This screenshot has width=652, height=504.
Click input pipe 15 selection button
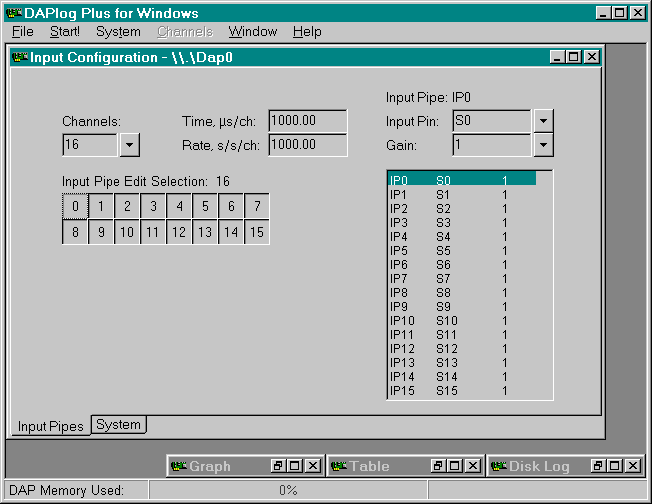coord(257,232)
